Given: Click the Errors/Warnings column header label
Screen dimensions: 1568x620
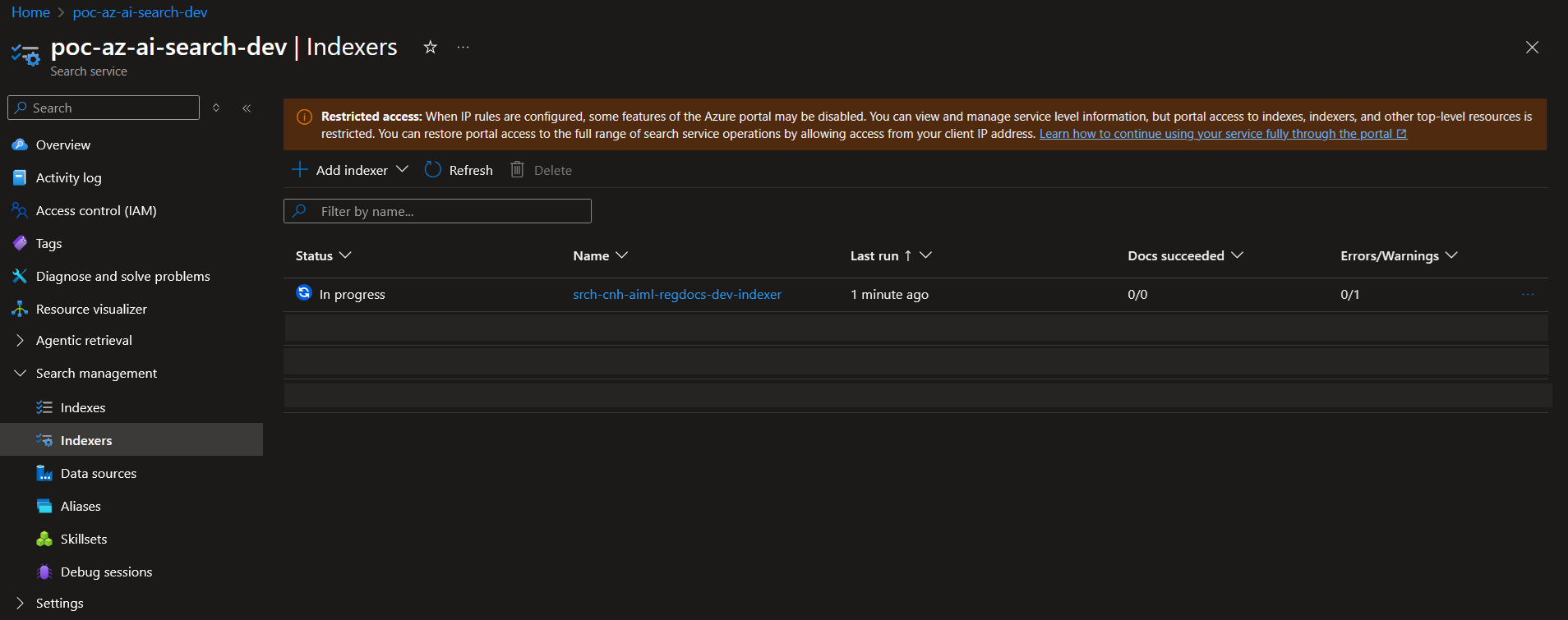Looking at the screenshot, I should [x=1390, y=255].
